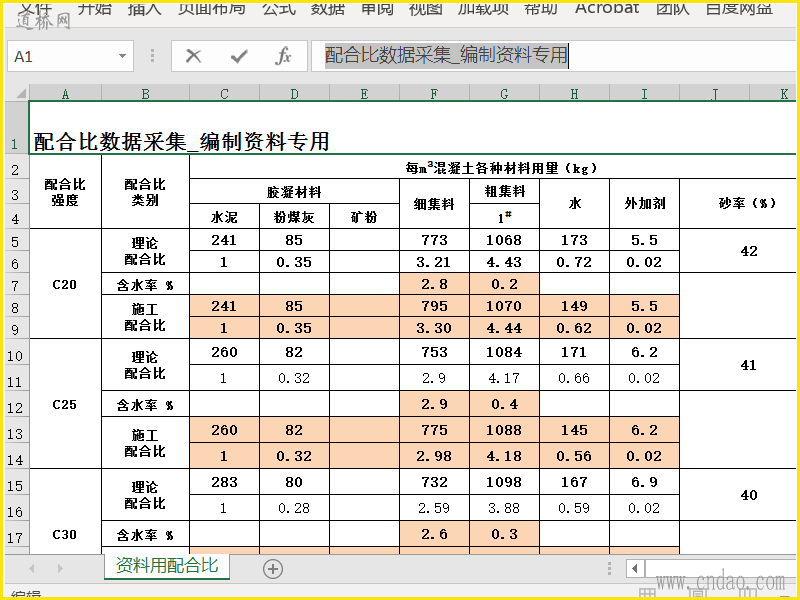Screen dimensions: 800x600
Task: Click the 胶凝材料 header cell
Action: 294,192
